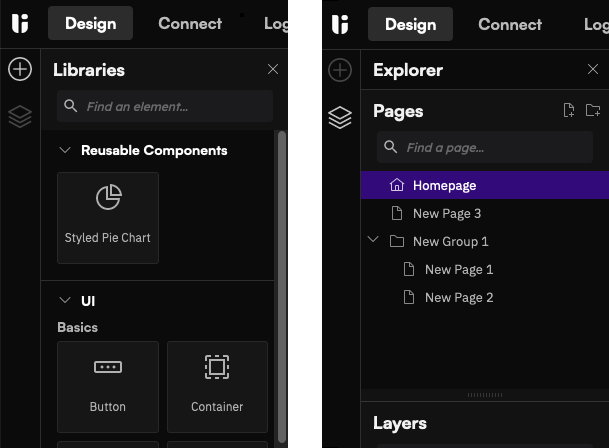The width and height of the screenshot is (609, 448).
Task: Collapse the New Group 1 folder
Action: point(373,240)
